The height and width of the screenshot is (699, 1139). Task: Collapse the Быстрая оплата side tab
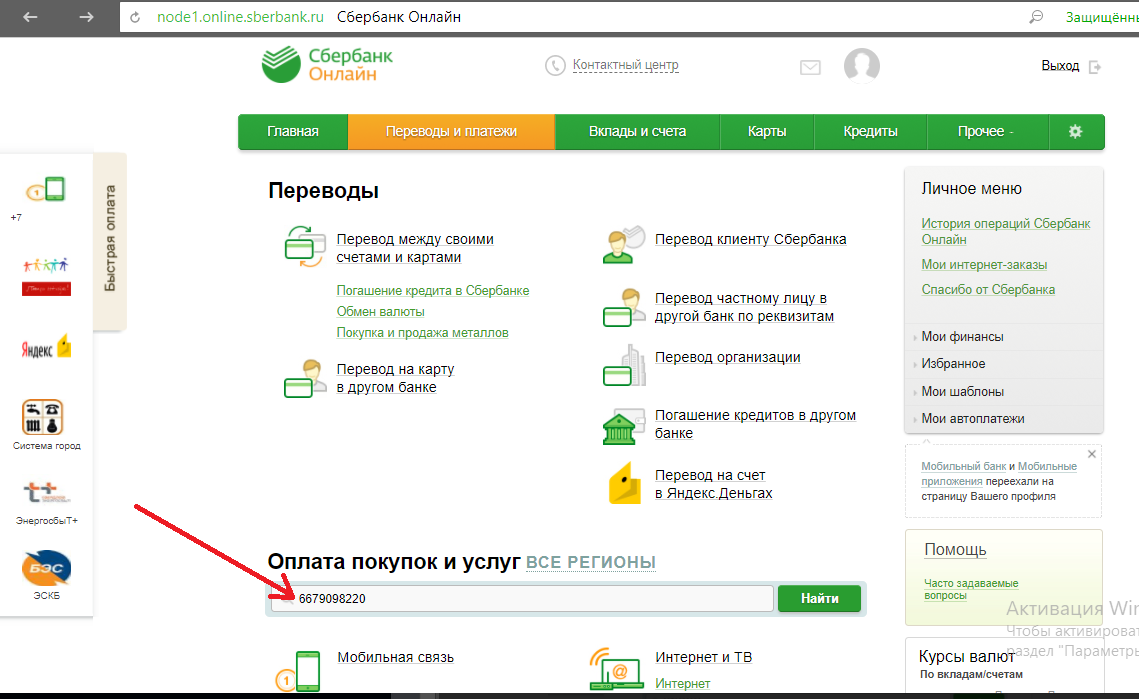(x=110, y=240)
